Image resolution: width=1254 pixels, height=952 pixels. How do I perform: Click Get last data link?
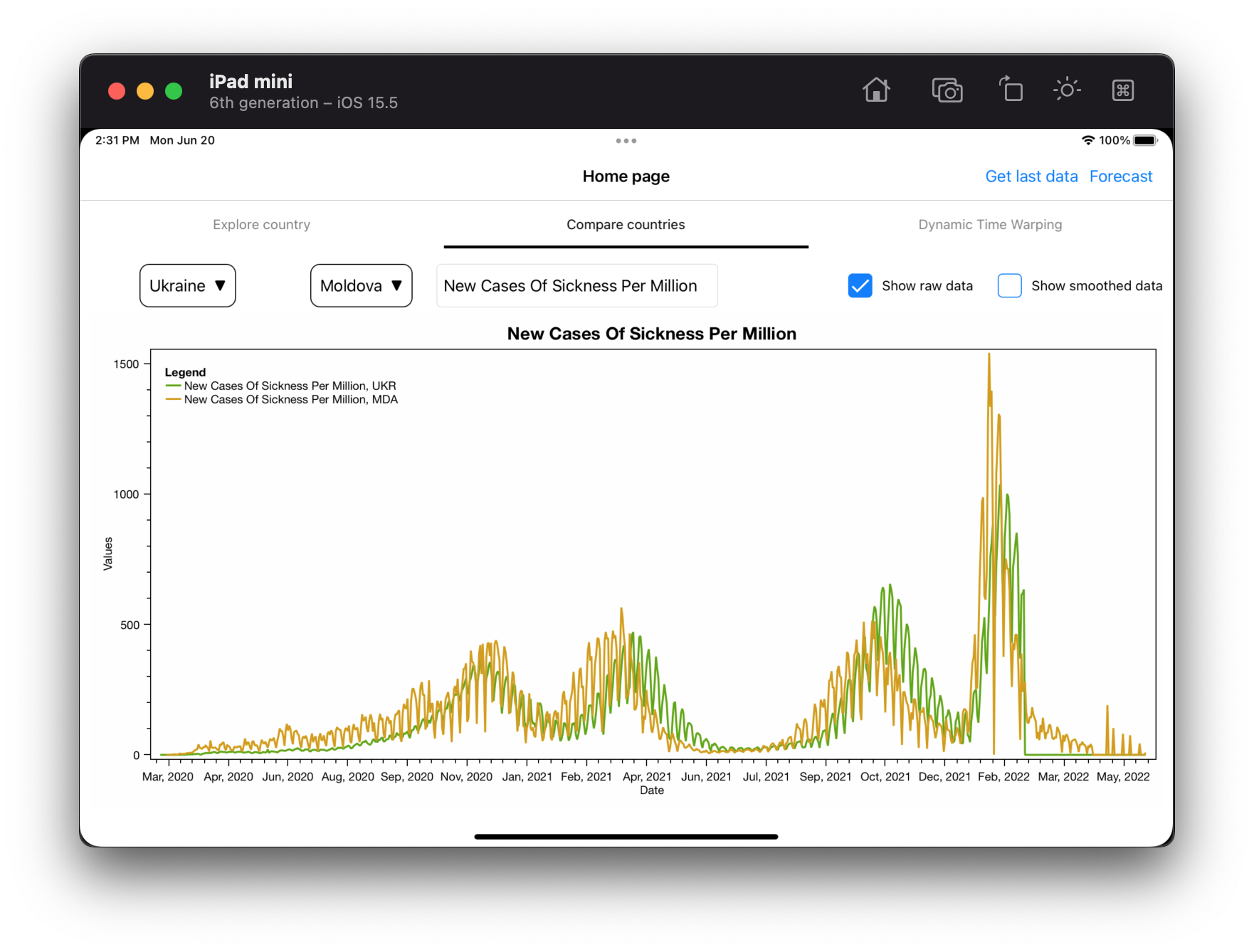[1031, 176]
